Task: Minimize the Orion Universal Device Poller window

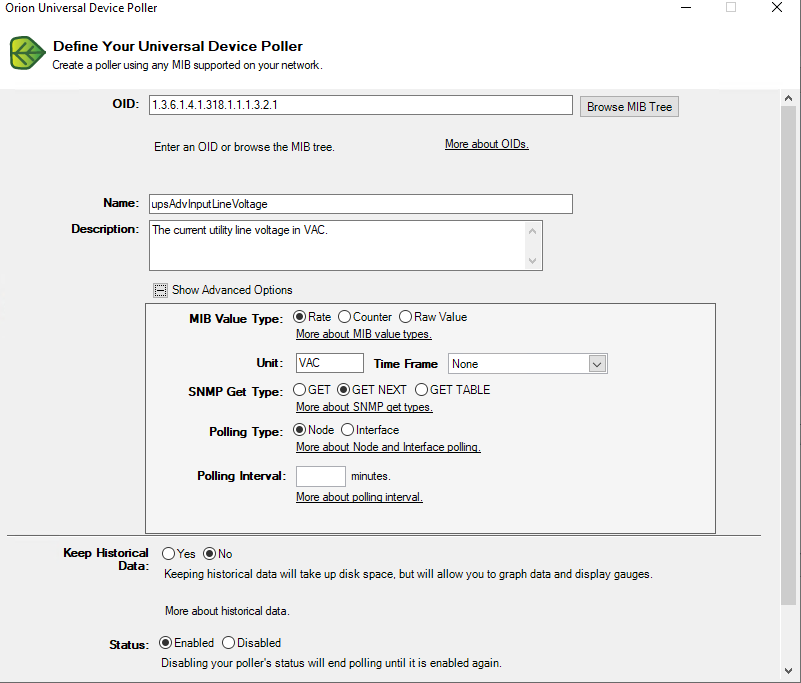Action: [x=686, y=8]
